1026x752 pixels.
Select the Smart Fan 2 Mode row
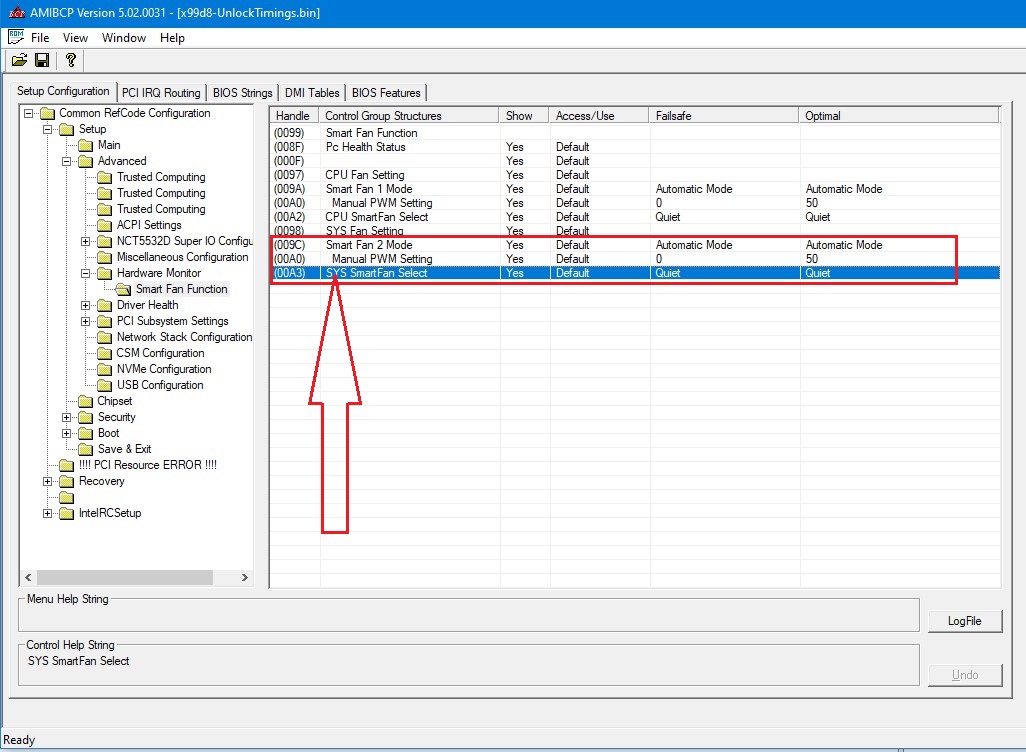pyautogui.click(x=635, y=245)
